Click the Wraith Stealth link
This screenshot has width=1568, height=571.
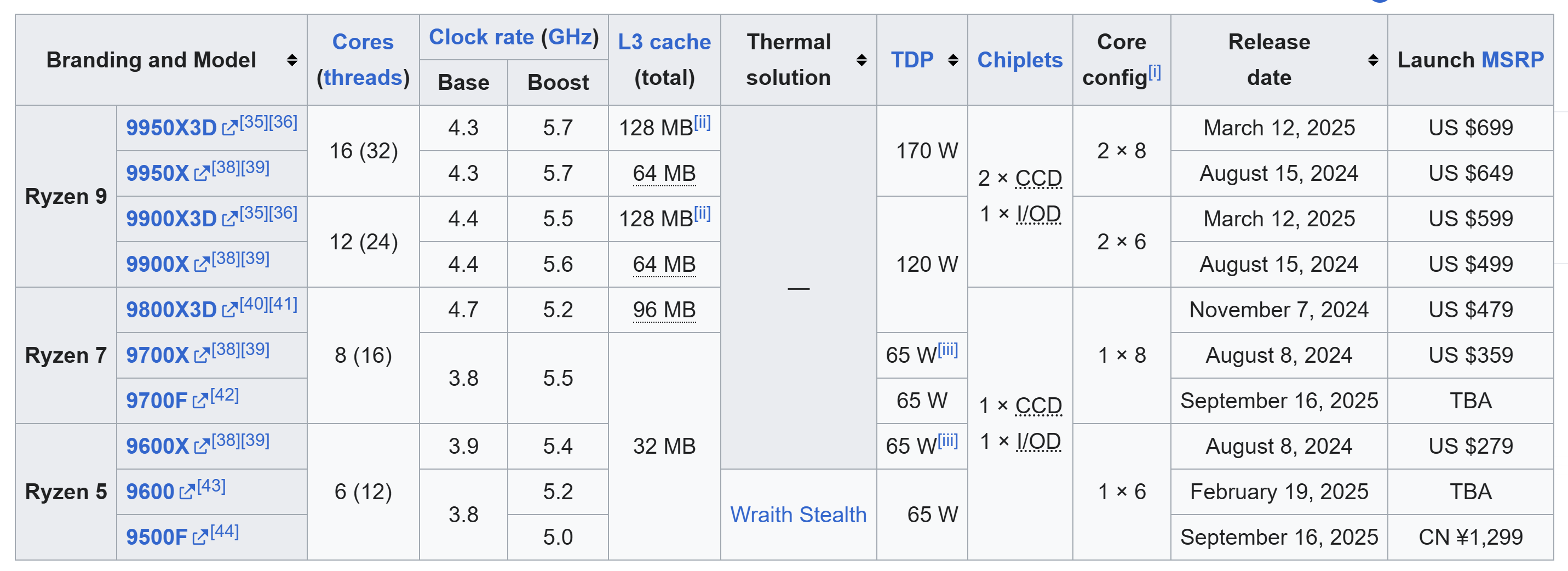click(798, 515)
